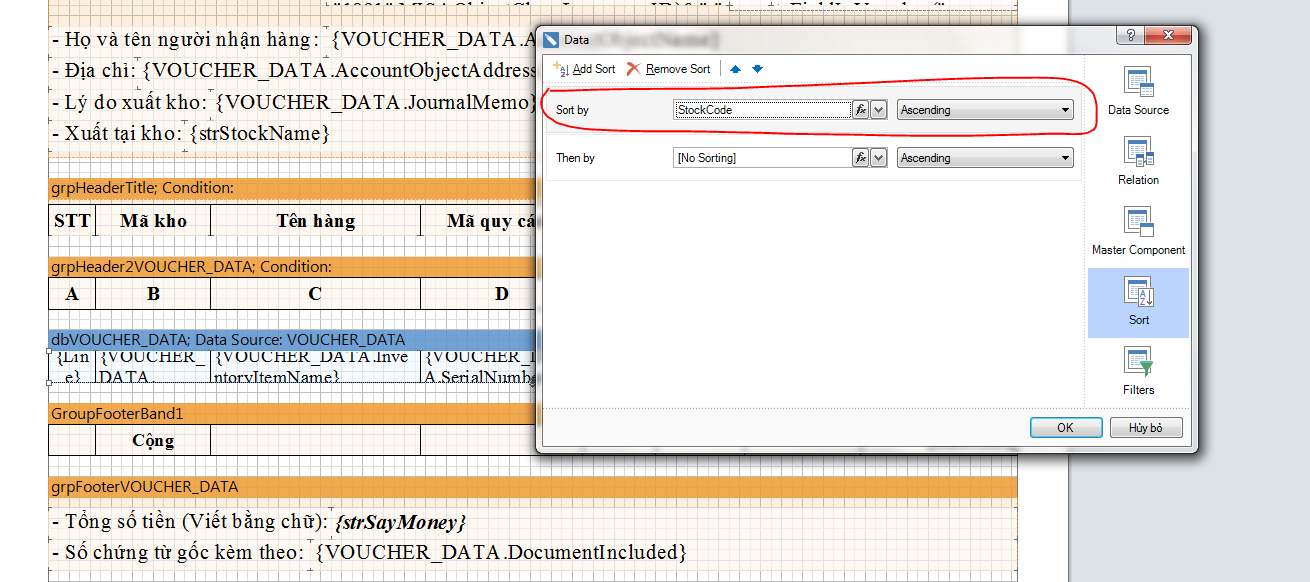The height and width of the screenshot is (582, 1310).
Task: Cancel with the Hủy bỏ button
Action: click(1146, 428)
